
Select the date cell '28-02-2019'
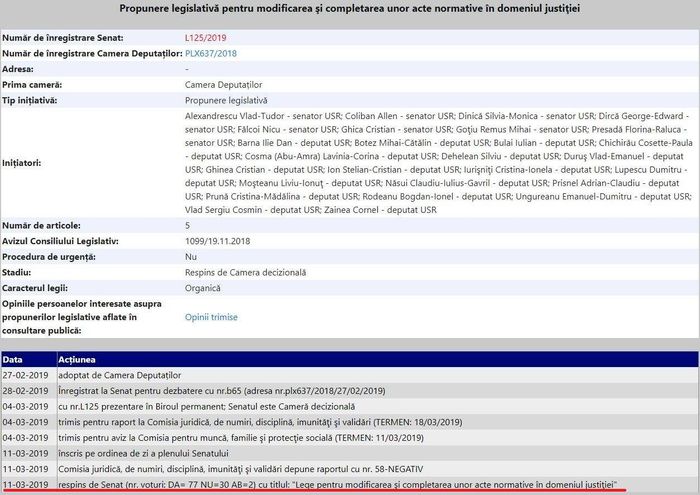25,391
